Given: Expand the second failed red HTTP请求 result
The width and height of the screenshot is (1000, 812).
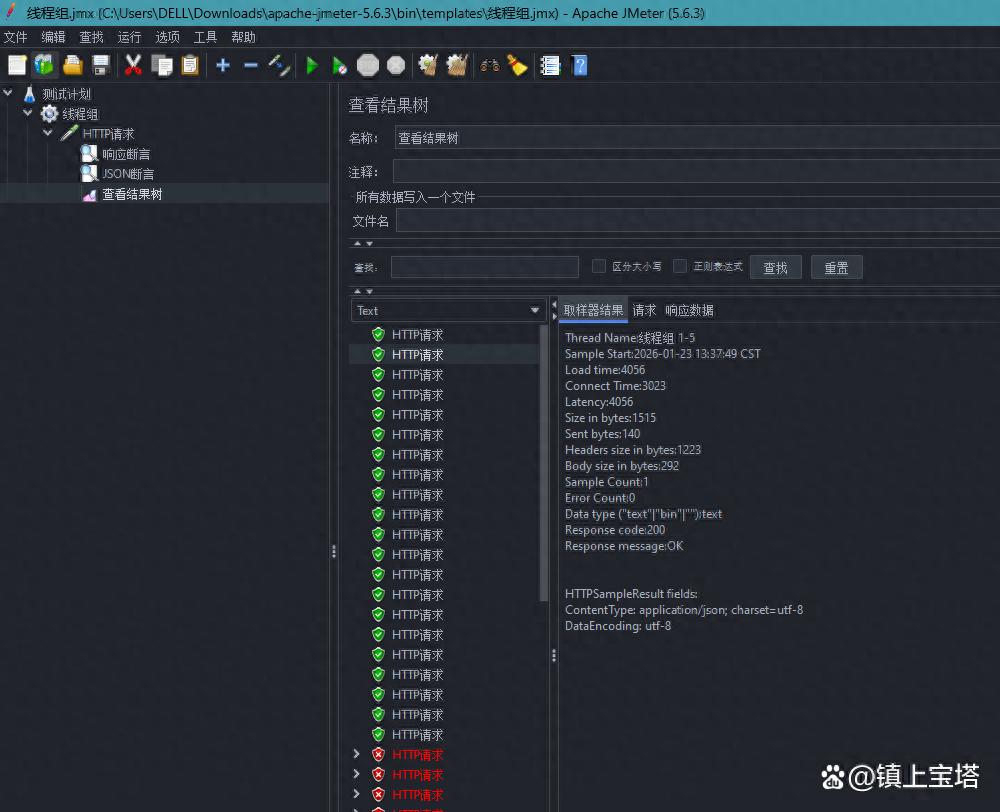Looking at the screenshot, I should [x=357, y=774].
